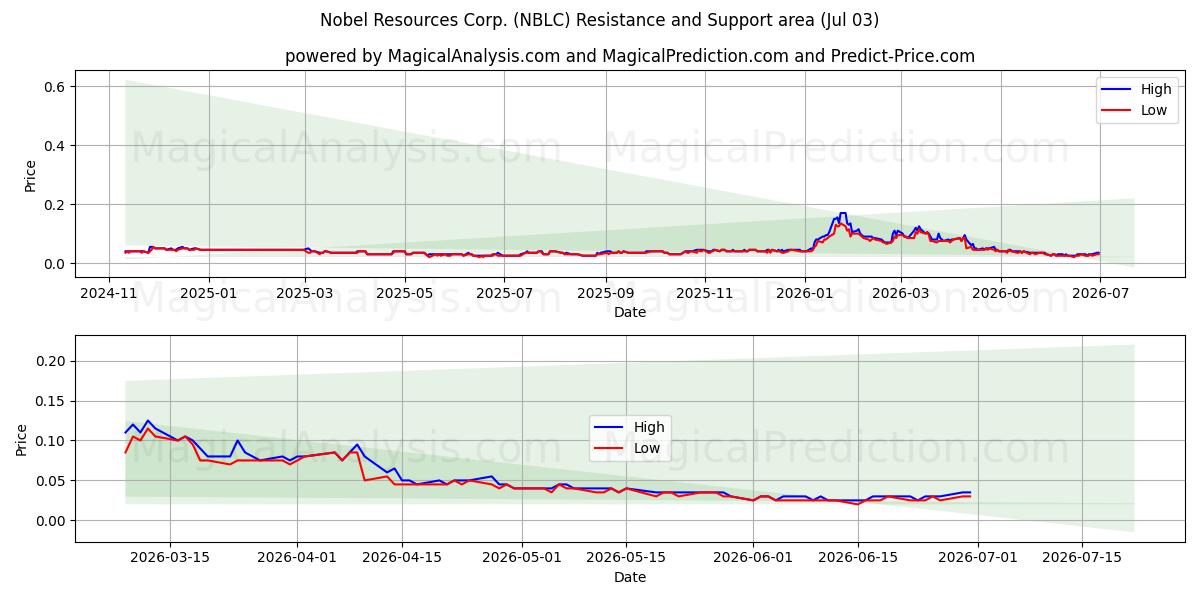Click the '0.6' y-axis tick on top chart
Image resolution: width=1200 pixels, height=600 pixels.
tap(54, 87)
